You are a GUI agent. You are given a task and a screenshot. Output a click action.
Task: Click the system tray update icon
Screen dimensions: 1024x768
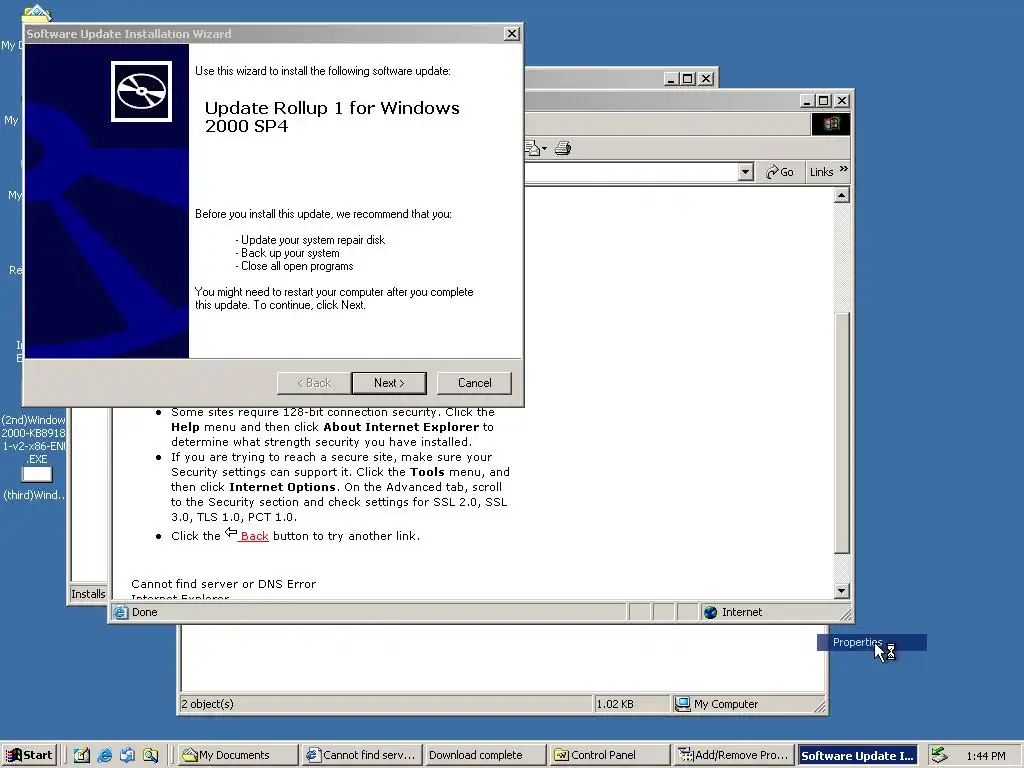coord(939,755)
